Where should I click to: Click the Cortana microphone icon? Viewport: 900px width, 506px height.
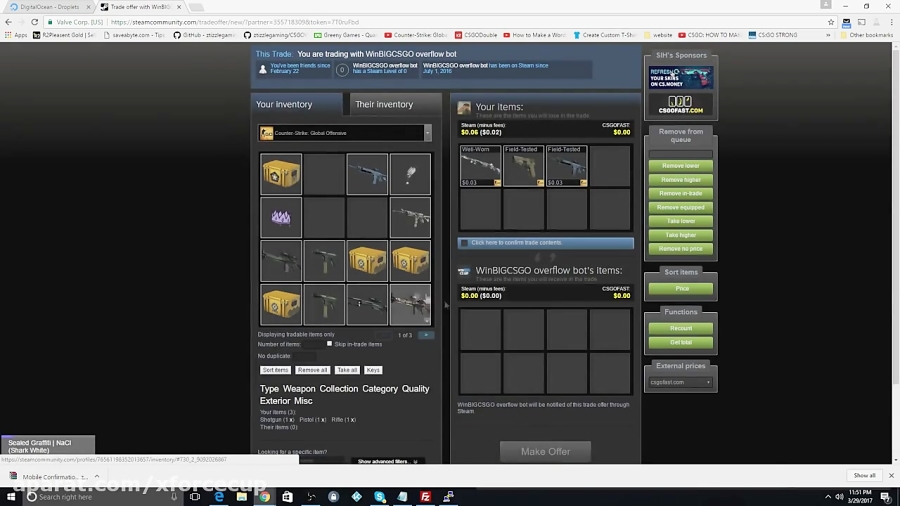[x=174, y=496]
